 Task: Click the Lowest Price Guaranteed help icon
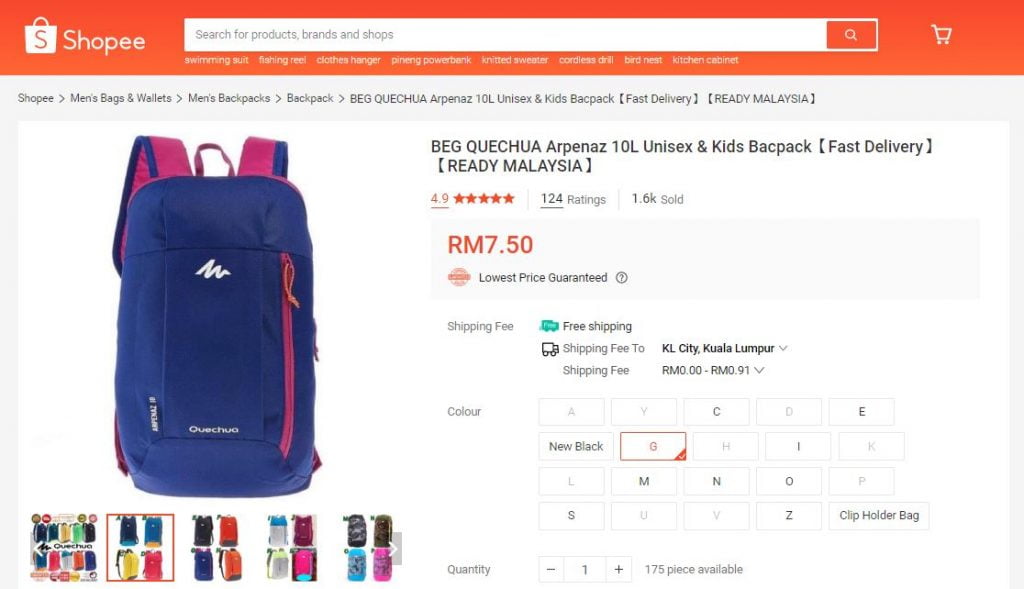[x=622, y=278]
